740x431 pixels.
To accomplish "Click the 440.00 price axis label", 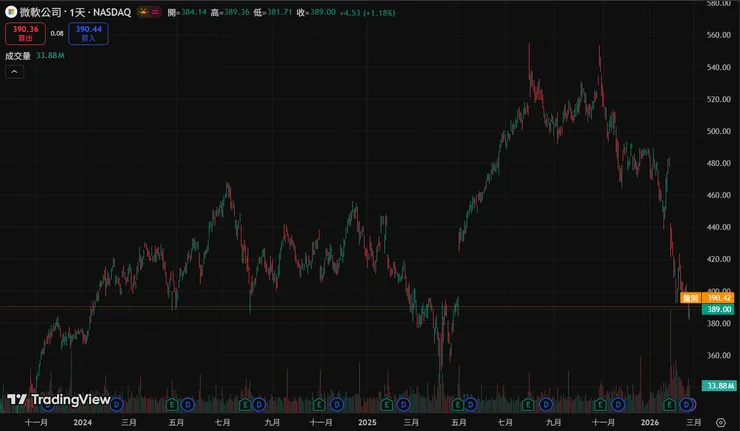I will point(719,227).
